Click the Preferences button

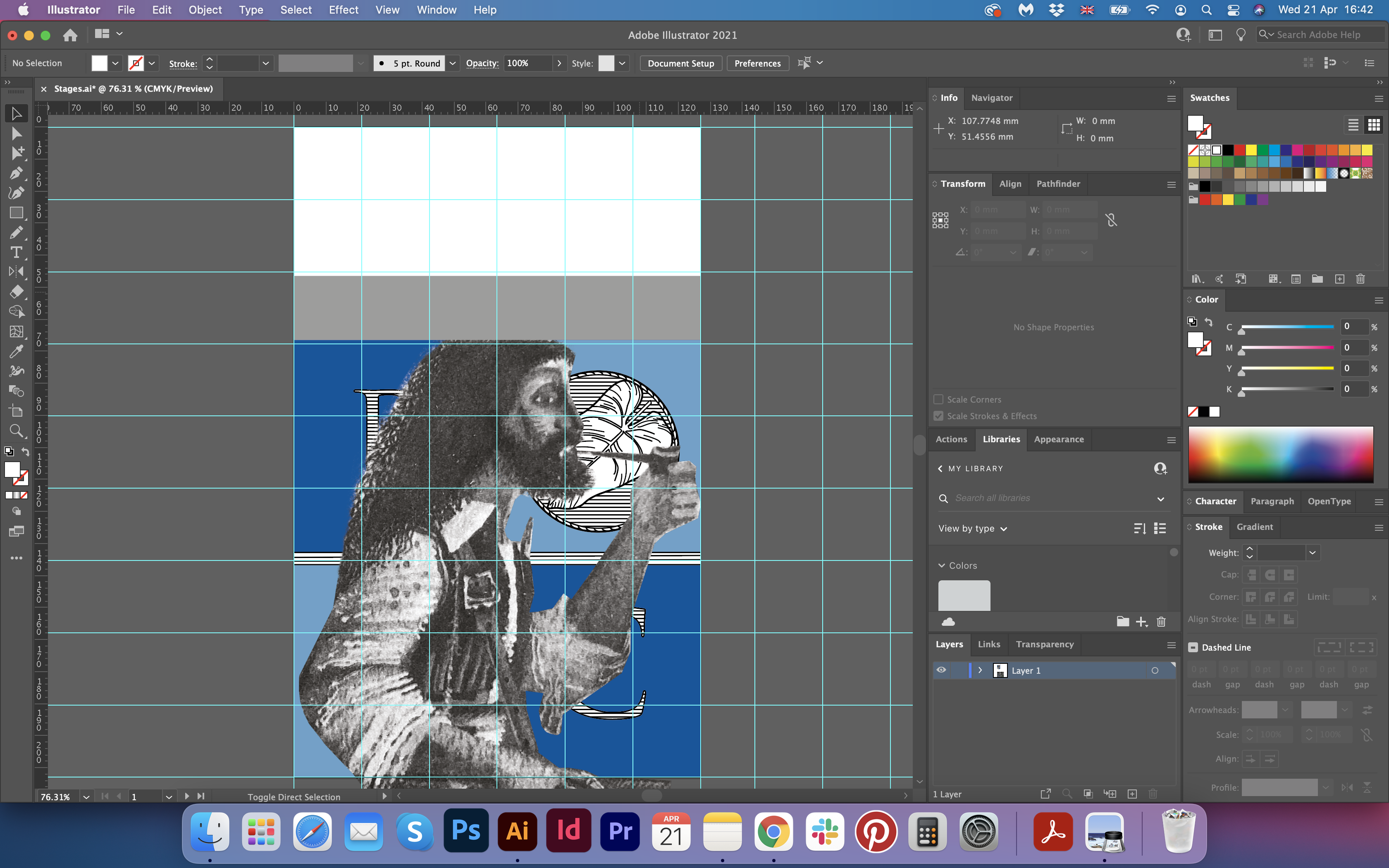pyautogui.click(x=757, y=63)
